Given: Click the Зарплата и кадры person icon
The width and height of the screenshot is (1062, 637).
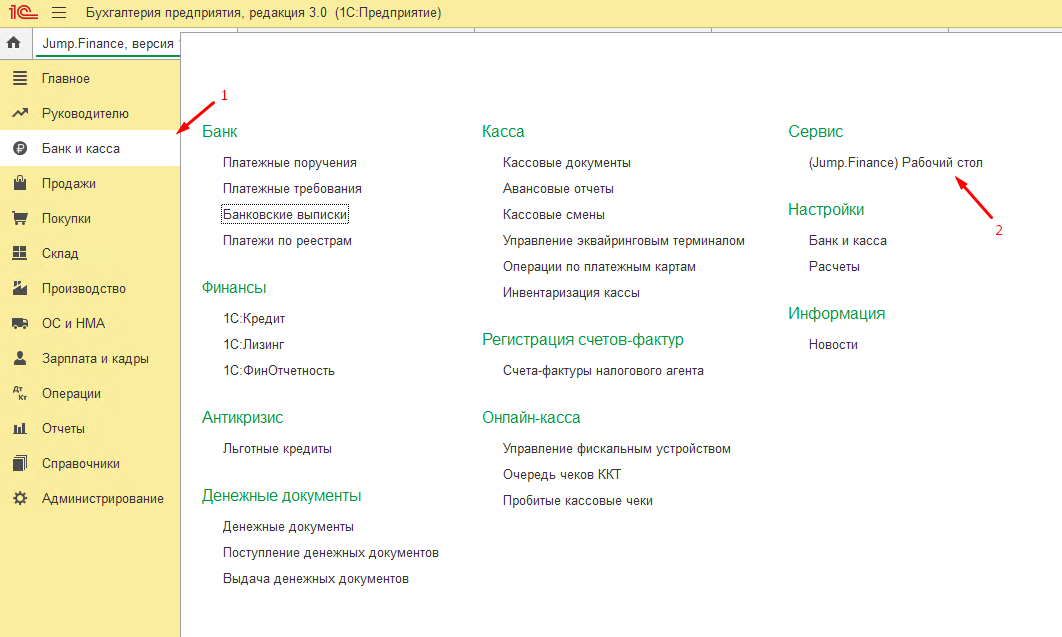Looking at the screenshot, I should (19, 359).
